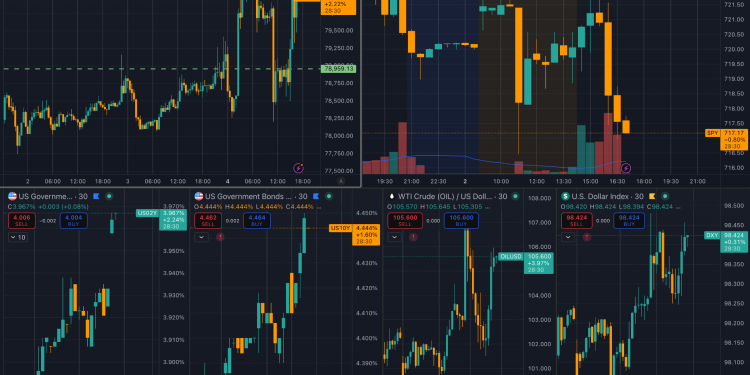Expand the collapsed legend on the Dollar Index chart
The image size is (750, 375).
tap(568, 237)
